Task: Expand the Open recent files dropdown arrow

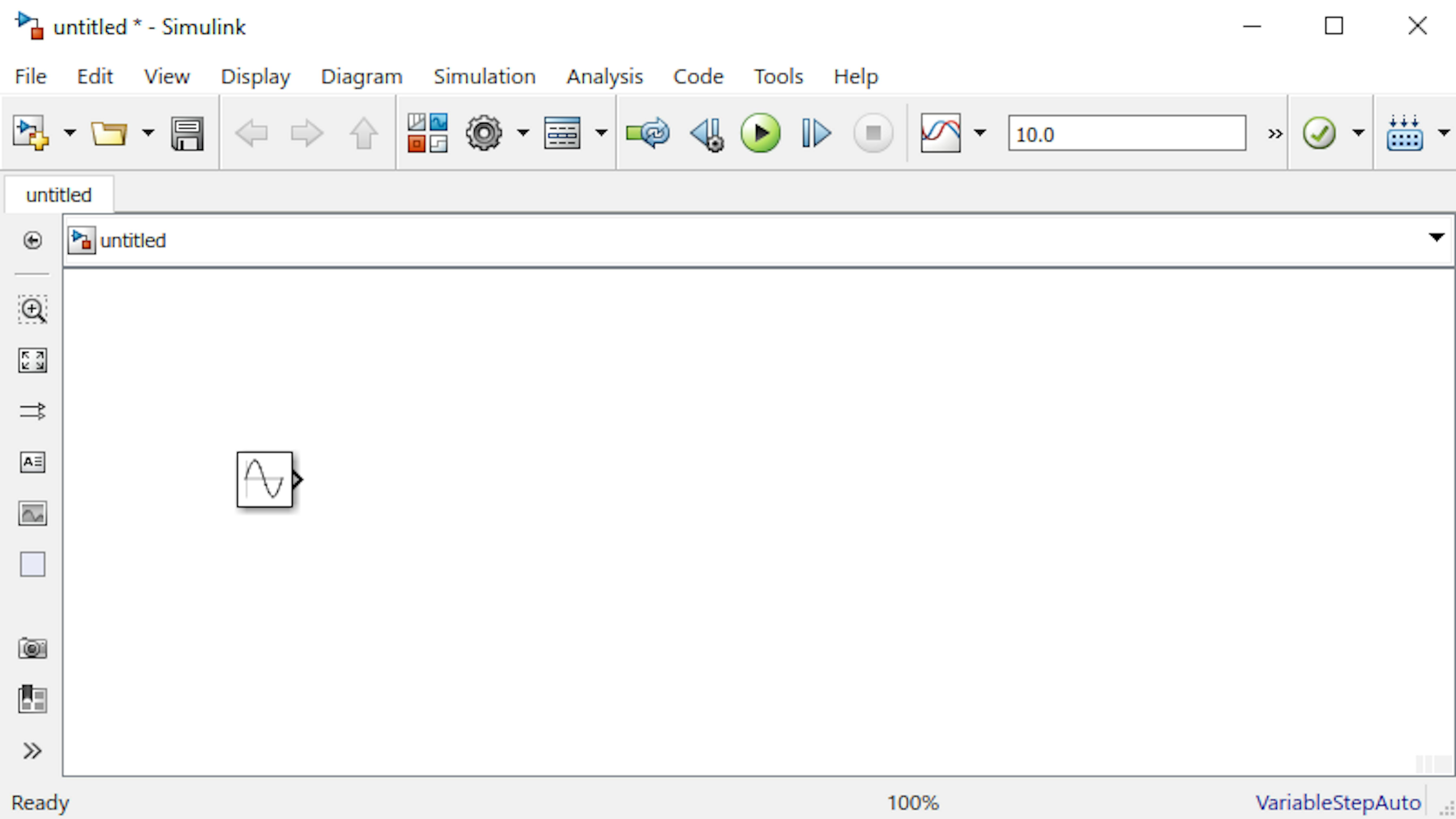Action: pyautogui.click(x=148, y=133)
